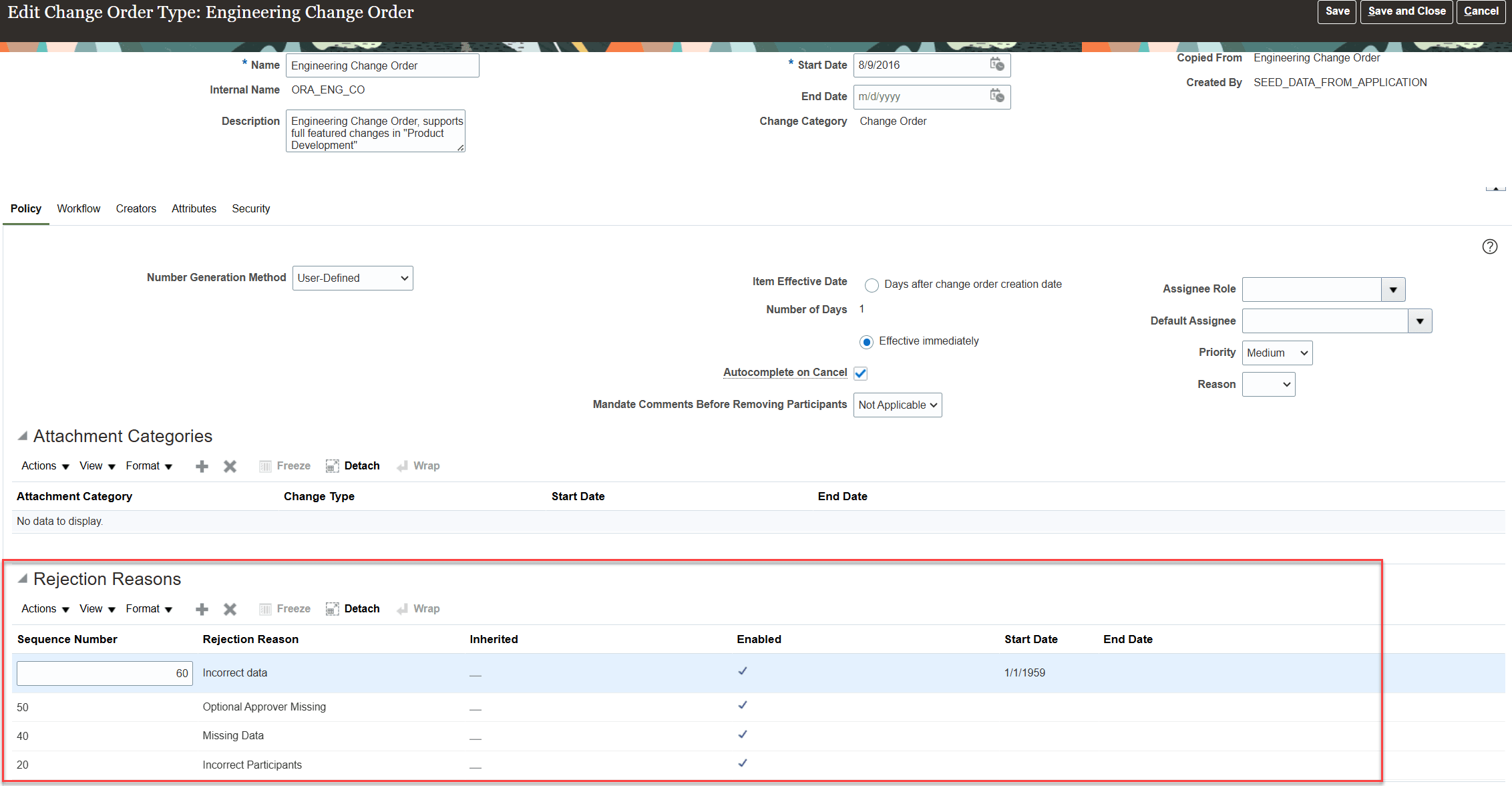Switch to the Workflow tab
This screenshot has height=786, width=1512.
78,208
